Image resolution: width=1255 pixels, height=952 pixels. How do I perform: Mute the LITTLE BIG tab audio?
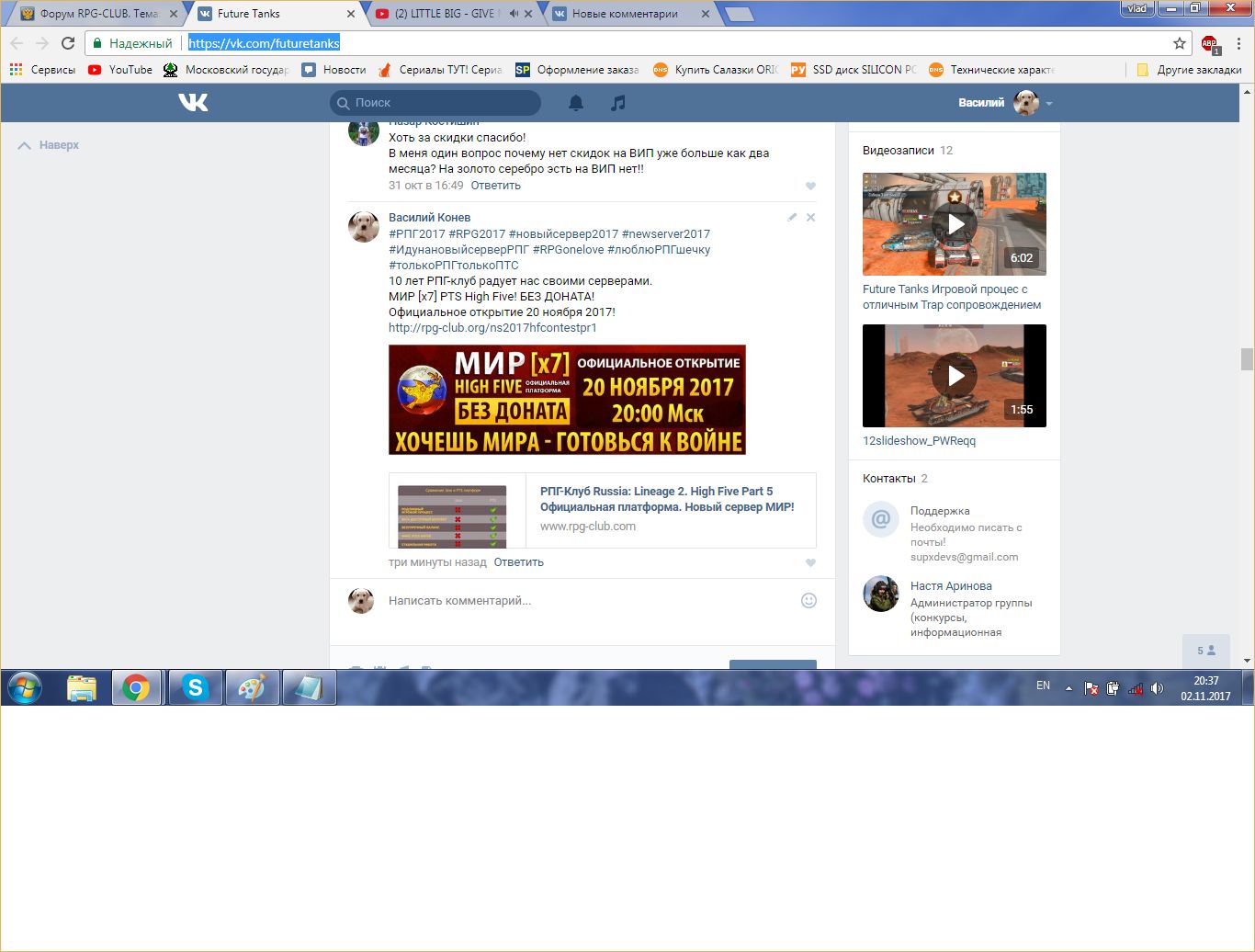click(x=514, y=14)
